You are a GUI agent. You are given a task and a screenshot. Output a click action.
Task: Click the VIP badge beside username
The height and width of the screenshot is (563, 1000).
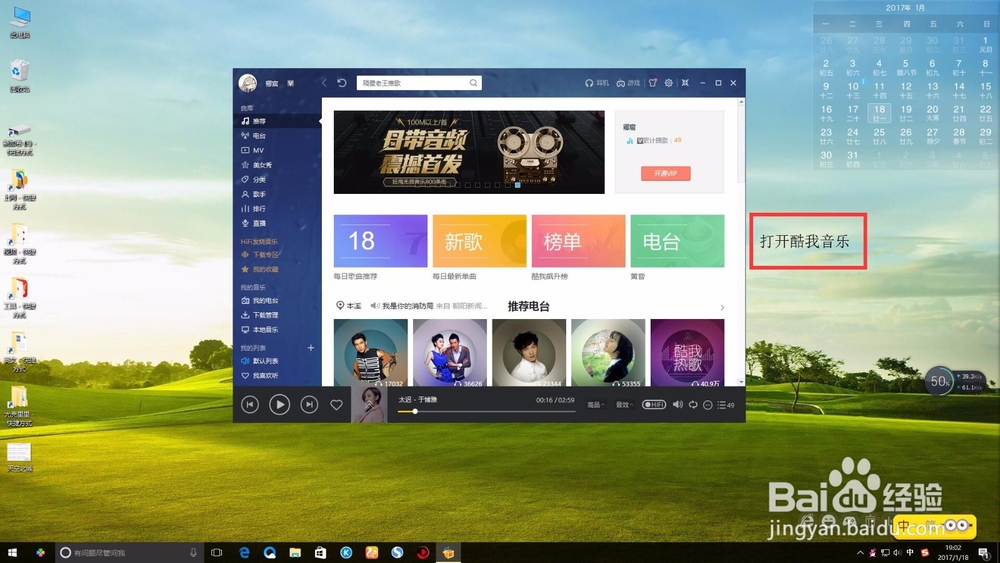coord(291,84)
